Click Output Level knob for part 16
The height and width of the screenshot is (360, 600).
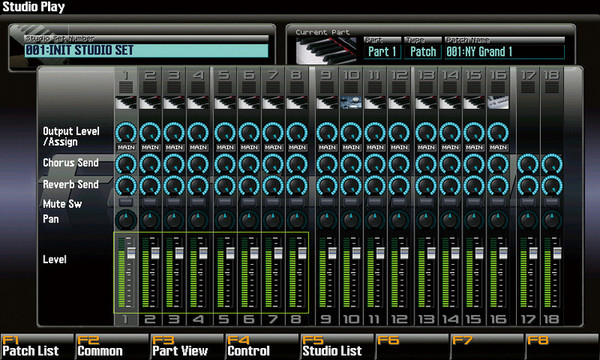(498, 133)
